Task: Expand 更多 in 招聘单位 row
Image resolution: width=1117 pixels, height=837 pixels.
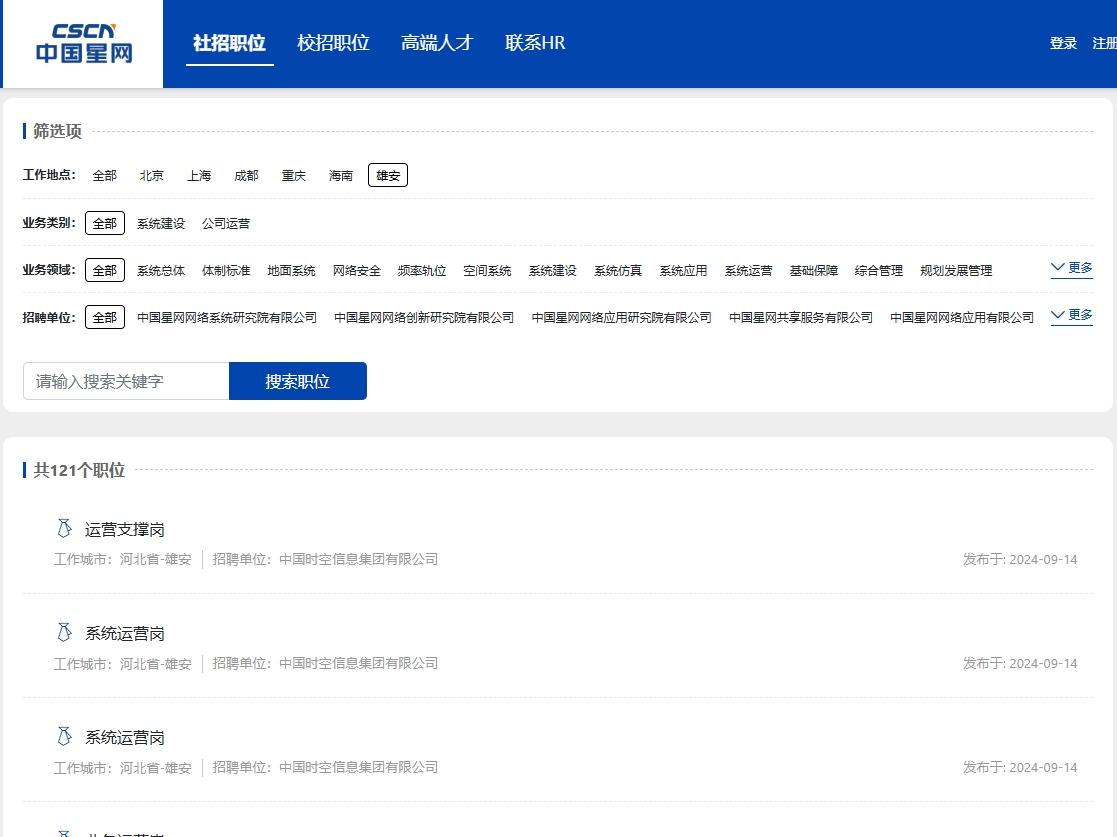Action: pos(1071,315)
